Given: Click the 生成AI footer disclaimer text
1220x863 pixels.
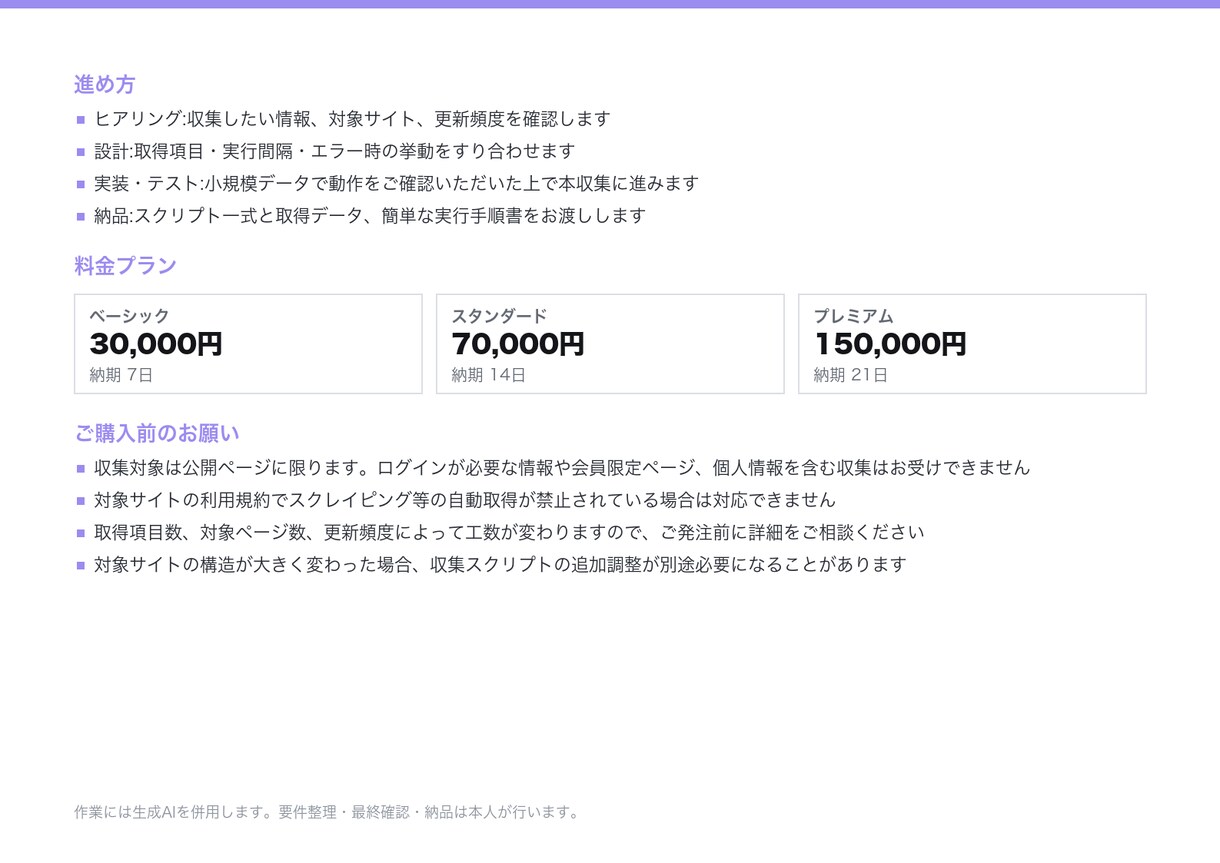Looking at the screenshot, I should pos(328,812).
